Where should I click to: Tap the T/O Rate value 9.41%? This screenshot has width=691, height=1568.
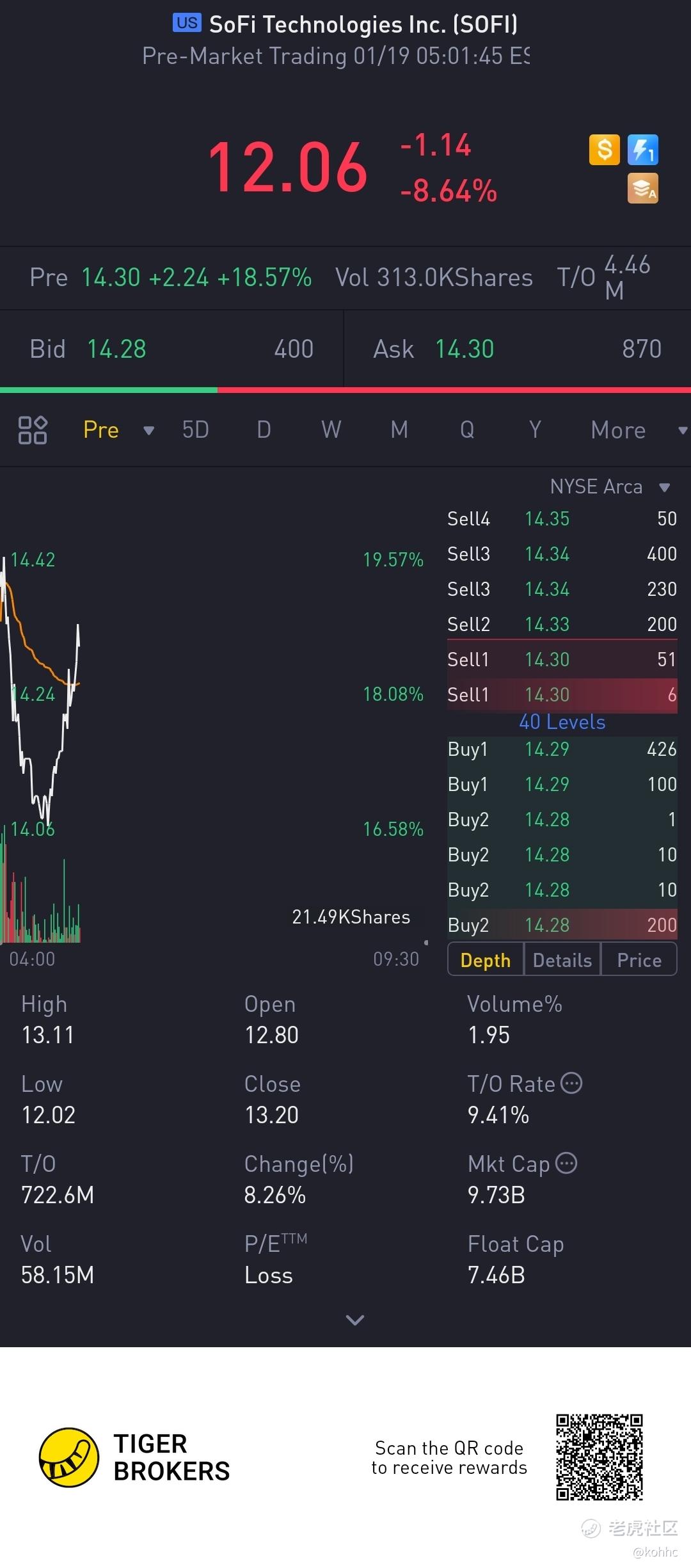(498, 1115)
